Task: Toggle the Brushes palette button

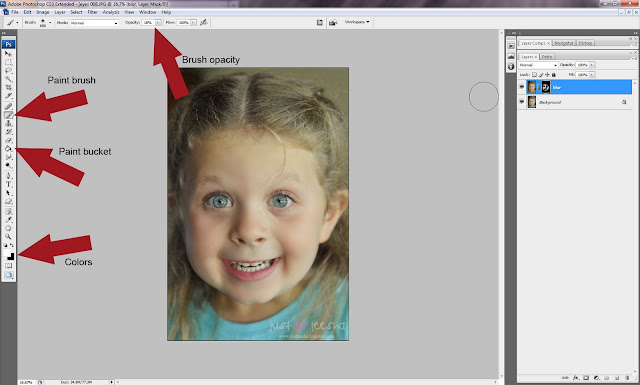Action: coord(320,22)
